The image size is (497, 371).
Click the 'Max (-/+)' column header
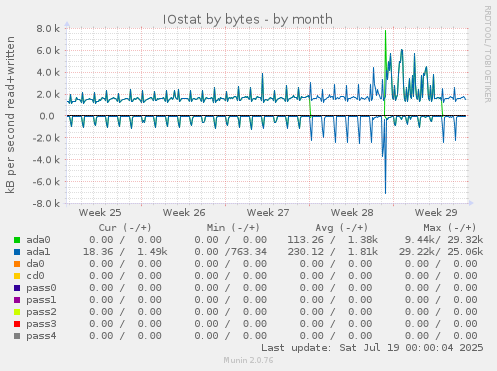tap(450, 228)
